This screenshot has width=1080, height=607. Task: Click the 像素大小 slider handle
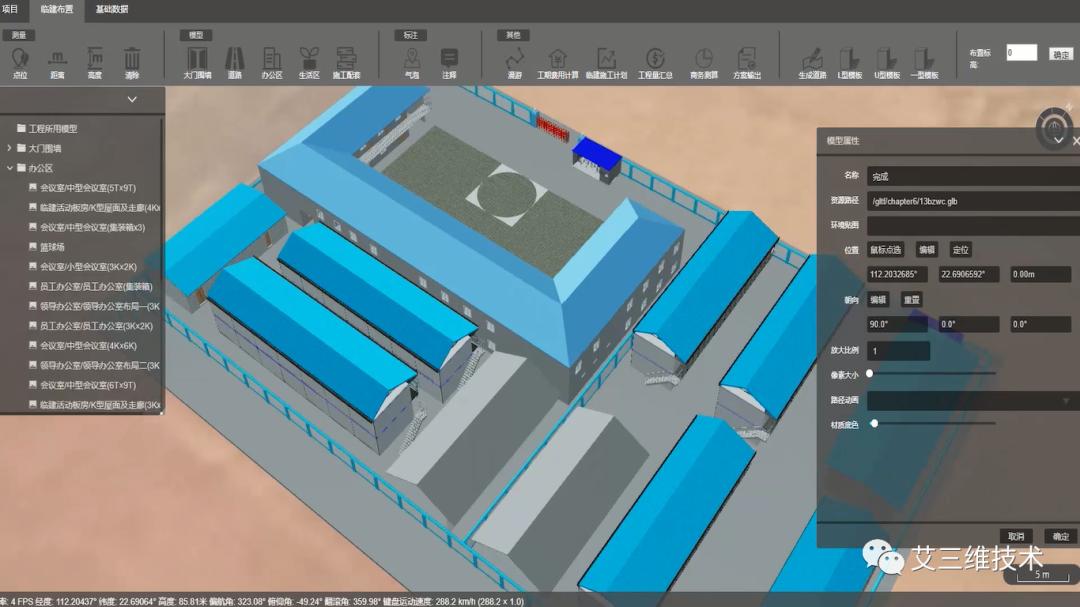coord(869,373)
